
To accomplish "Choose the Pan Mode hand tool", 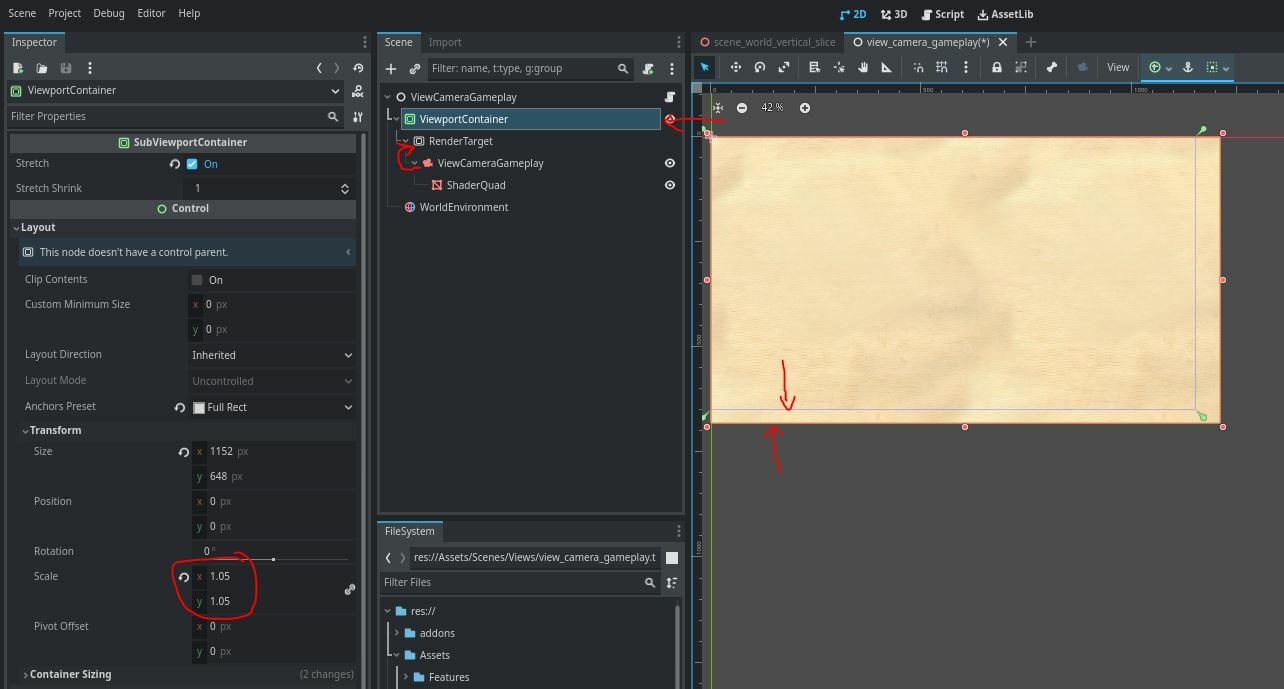I will [x=863, y=67].
